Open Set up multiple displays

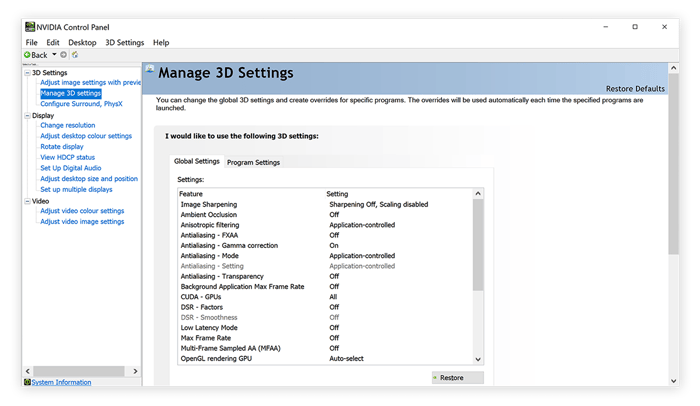tap(76, 189)
